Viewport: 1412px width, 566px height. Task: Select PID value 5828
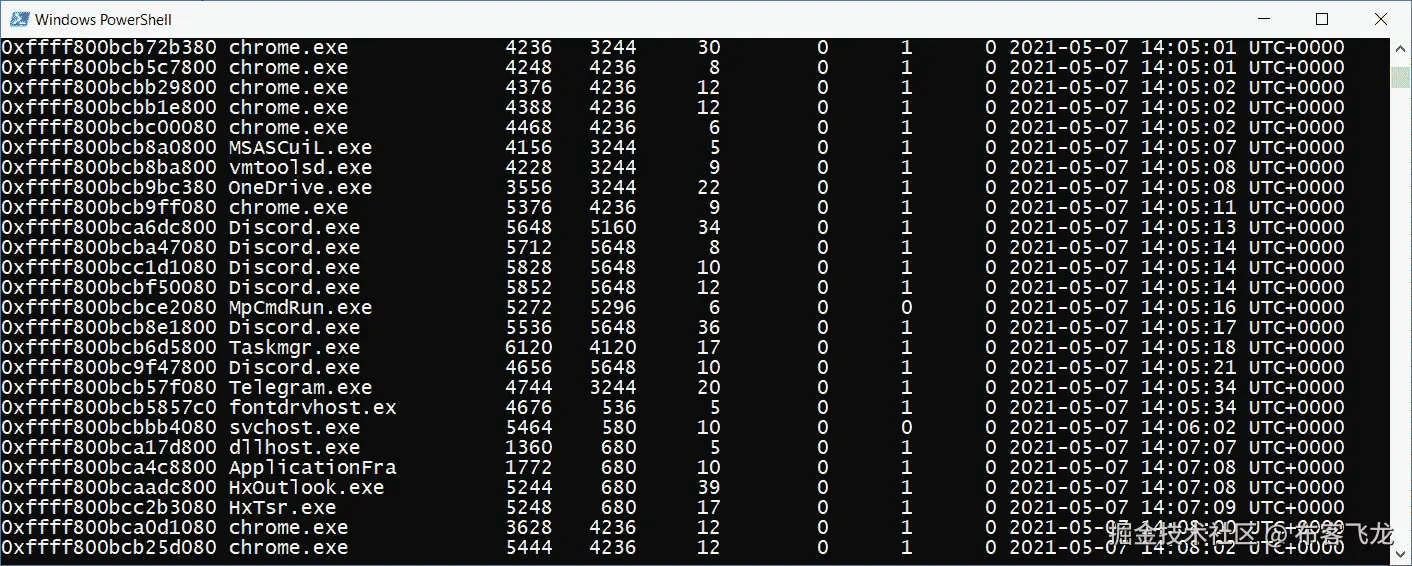pyautogui.click(x=528, y=267)
